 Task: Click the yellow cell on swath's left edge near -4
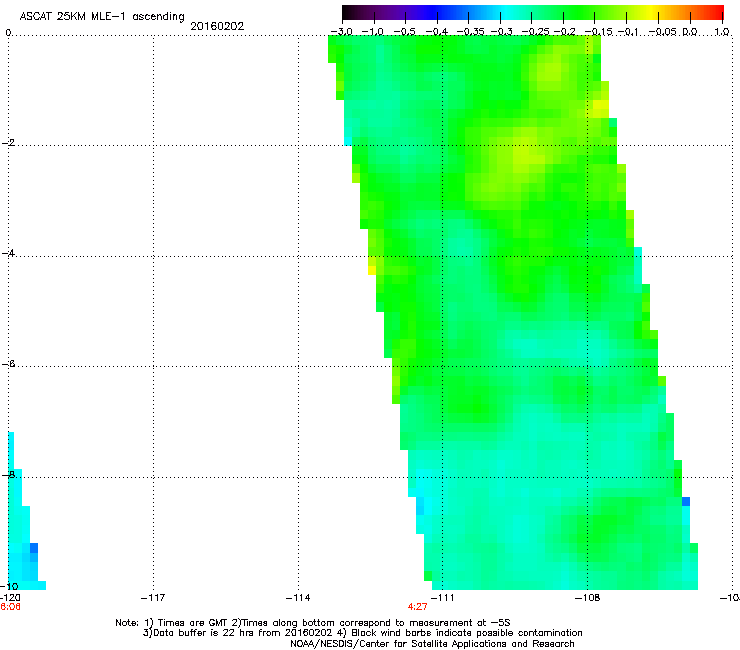[372, 270]
